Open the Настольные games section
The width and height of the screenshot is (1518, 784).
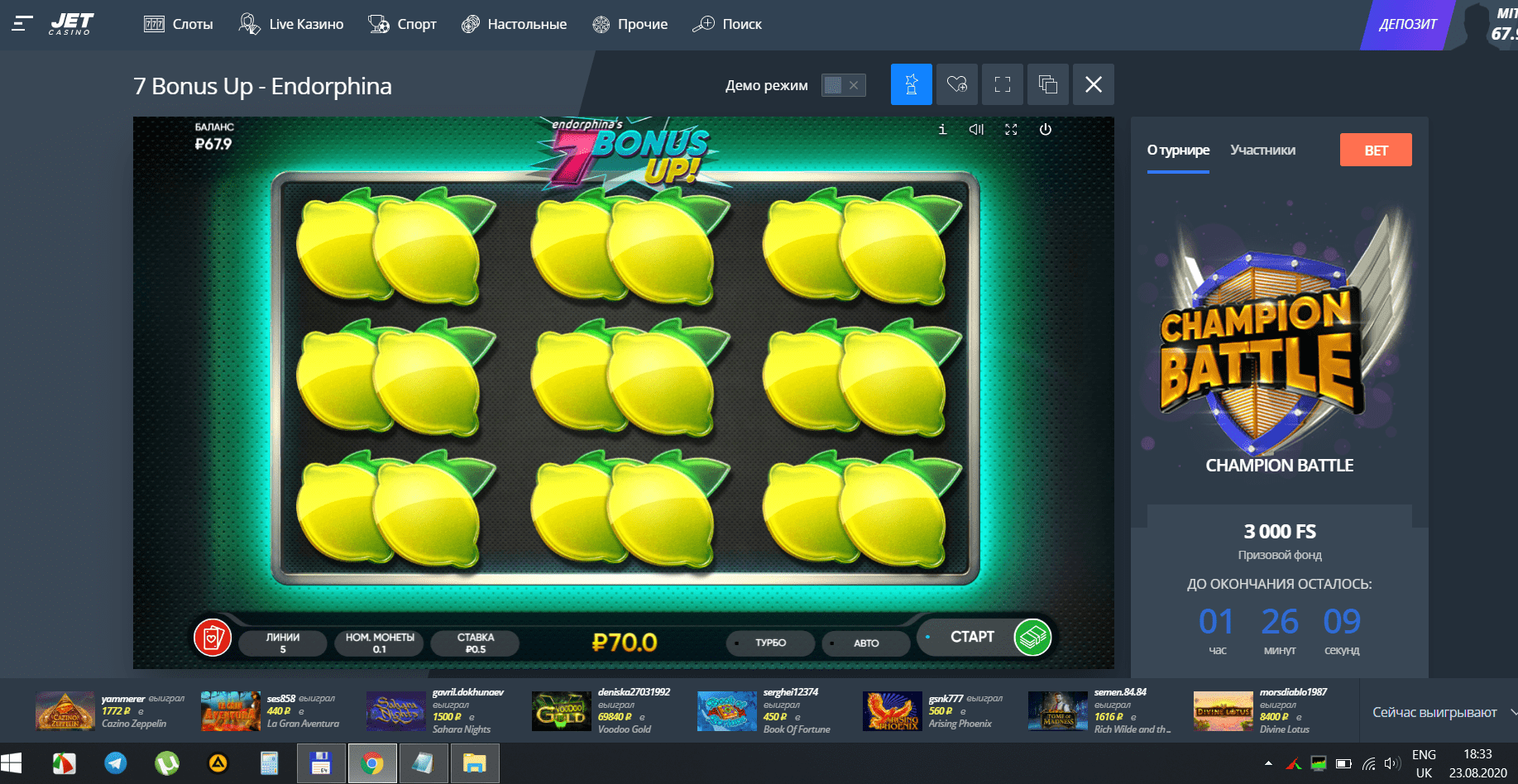(514, 24)
